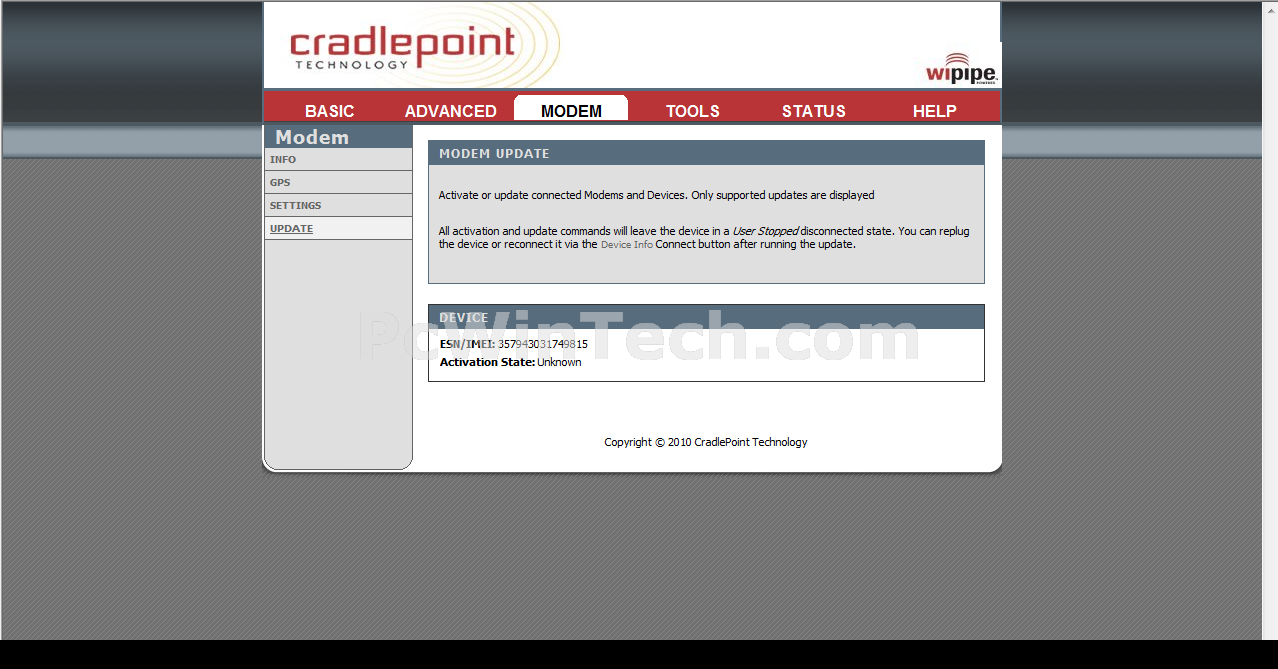Click the ESN/IMEI number 357943031749815
The height and width of the screenshot is (669, 1278).
(x=543, y=344)
